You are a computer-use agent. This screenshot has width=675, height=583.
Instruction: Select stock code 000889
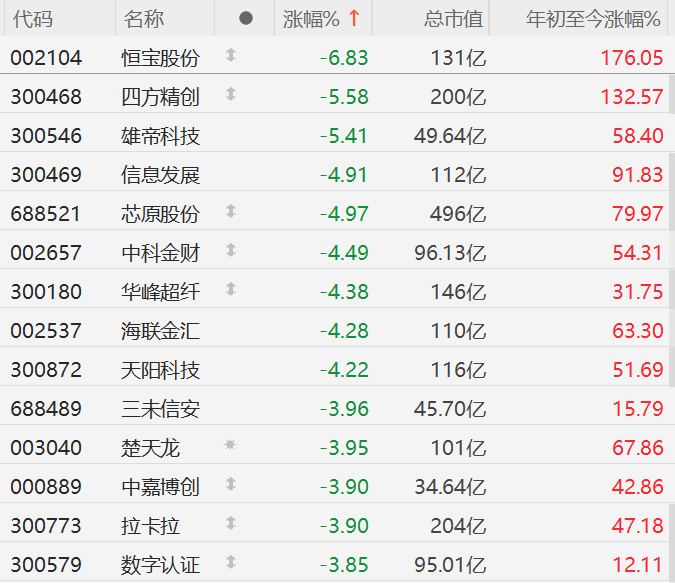coord(46,487)
